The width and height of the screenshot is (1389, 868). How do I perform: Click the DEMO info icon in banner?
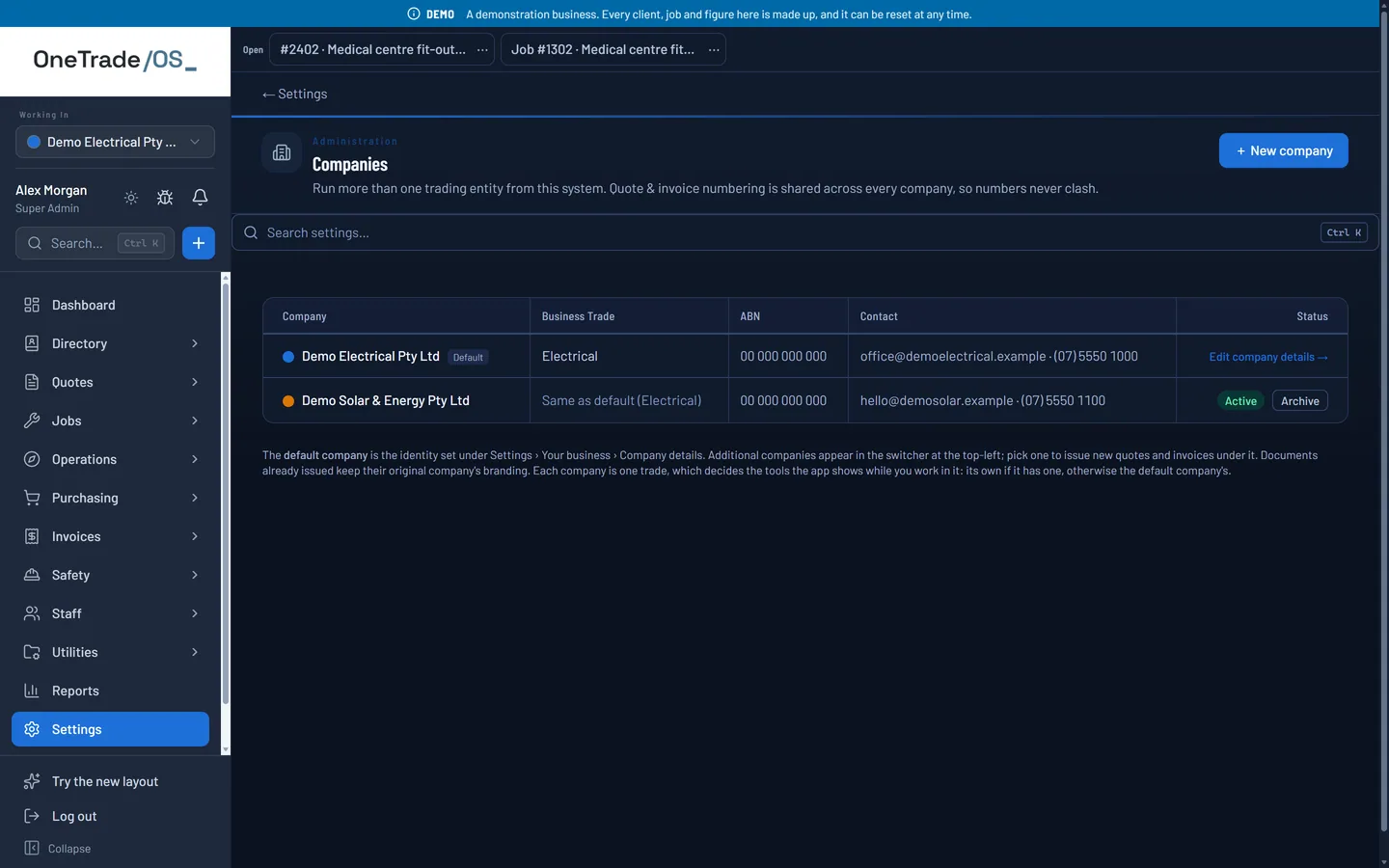414,14
